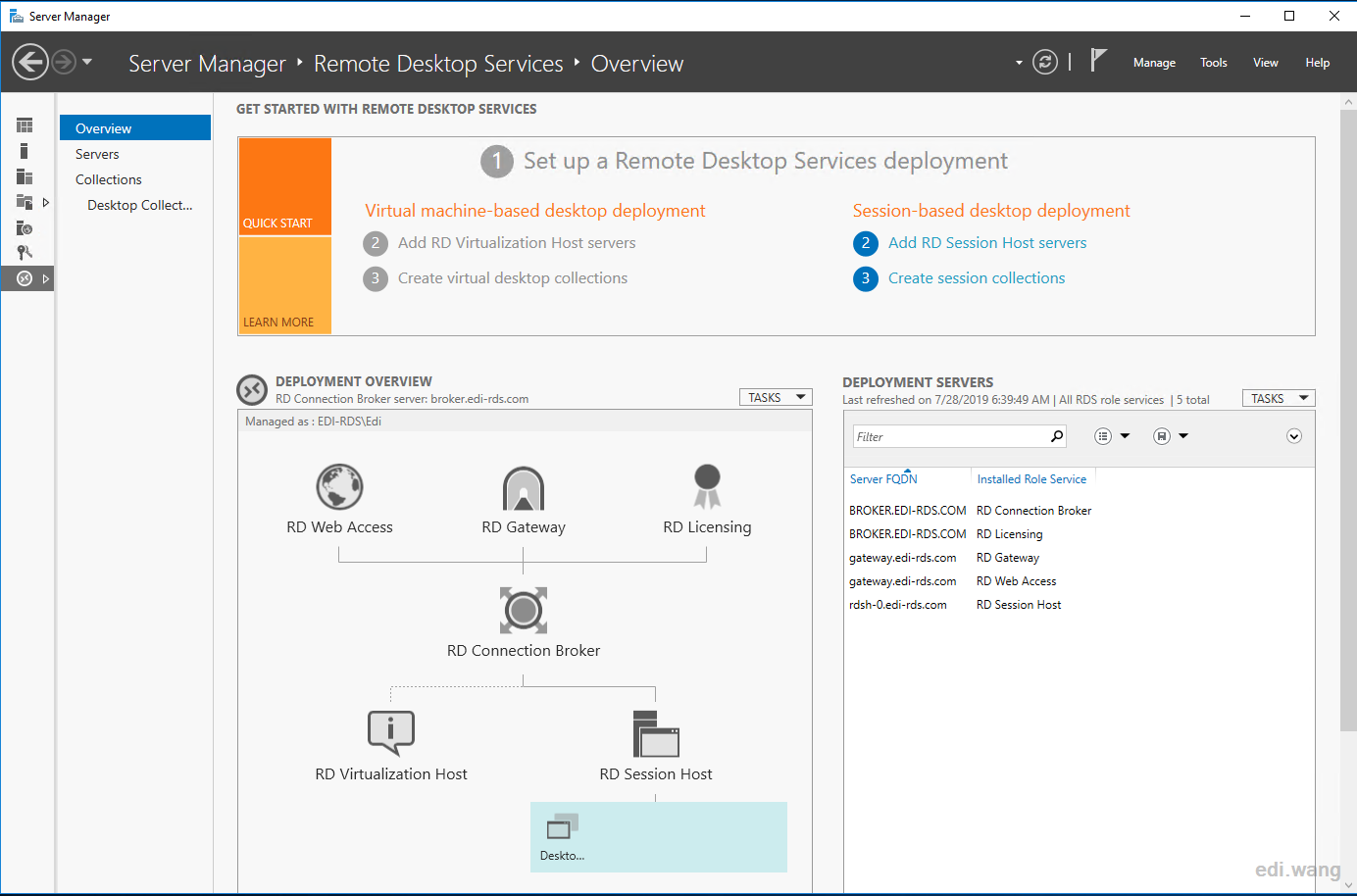This screenshot has width=1357, height=896.
Task: Click Remote Desktop Services in the breadcrumb
Action: coord(438,64)
